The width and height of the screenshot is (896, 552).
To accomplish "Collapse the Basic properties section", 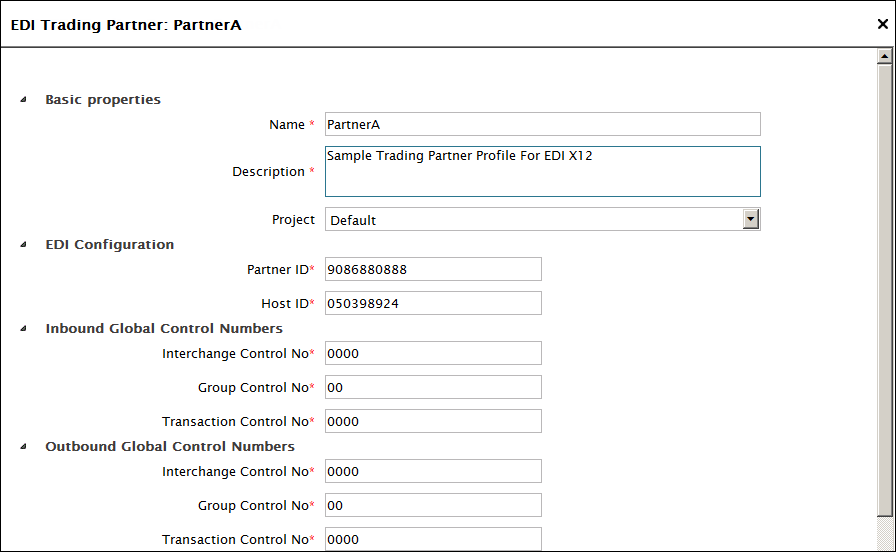I will [23, 100].
